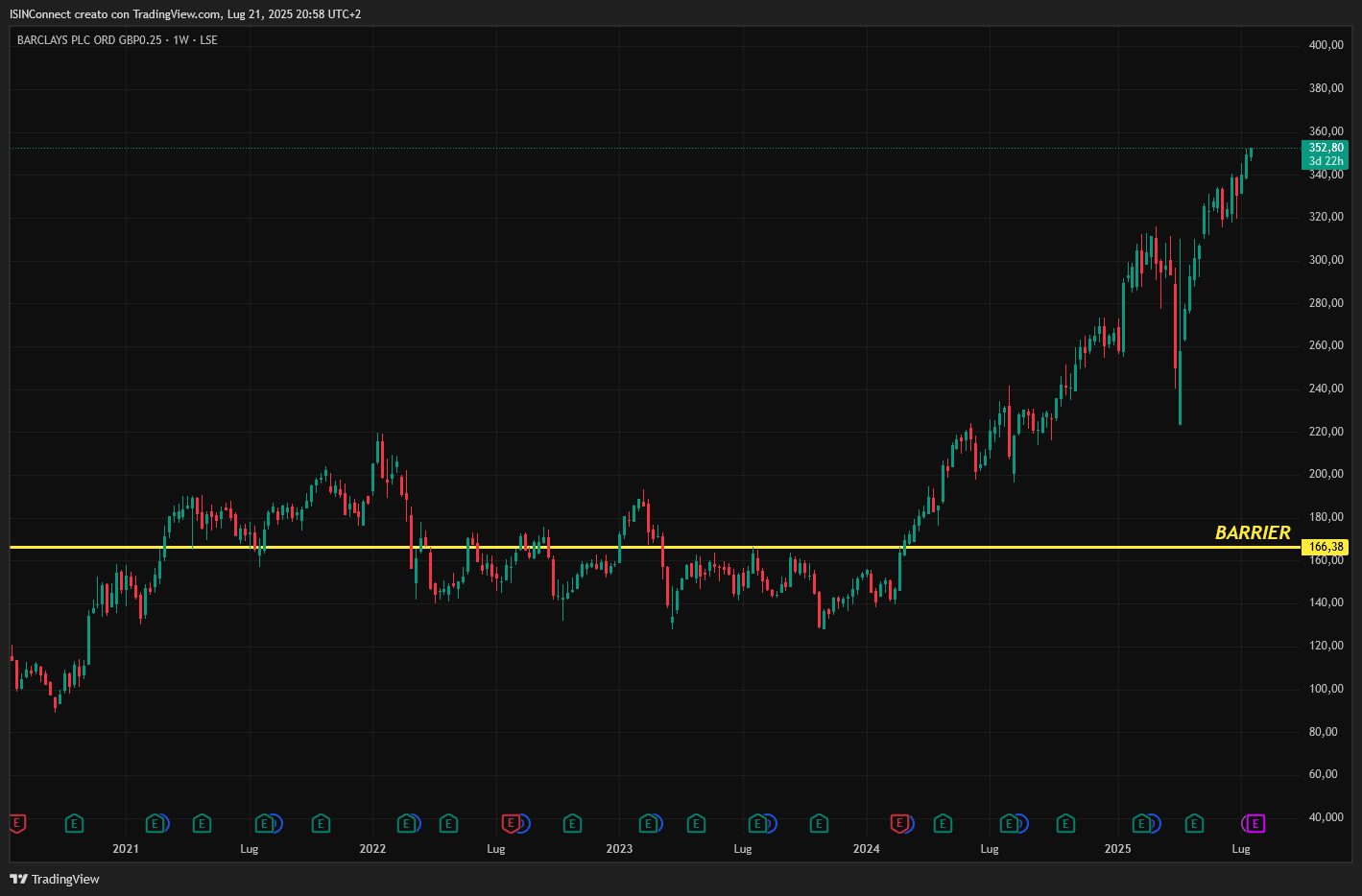Open the dividend marker just after Lug 2023
Viewport: 1362px width, 896px height.
coord(770,823)
